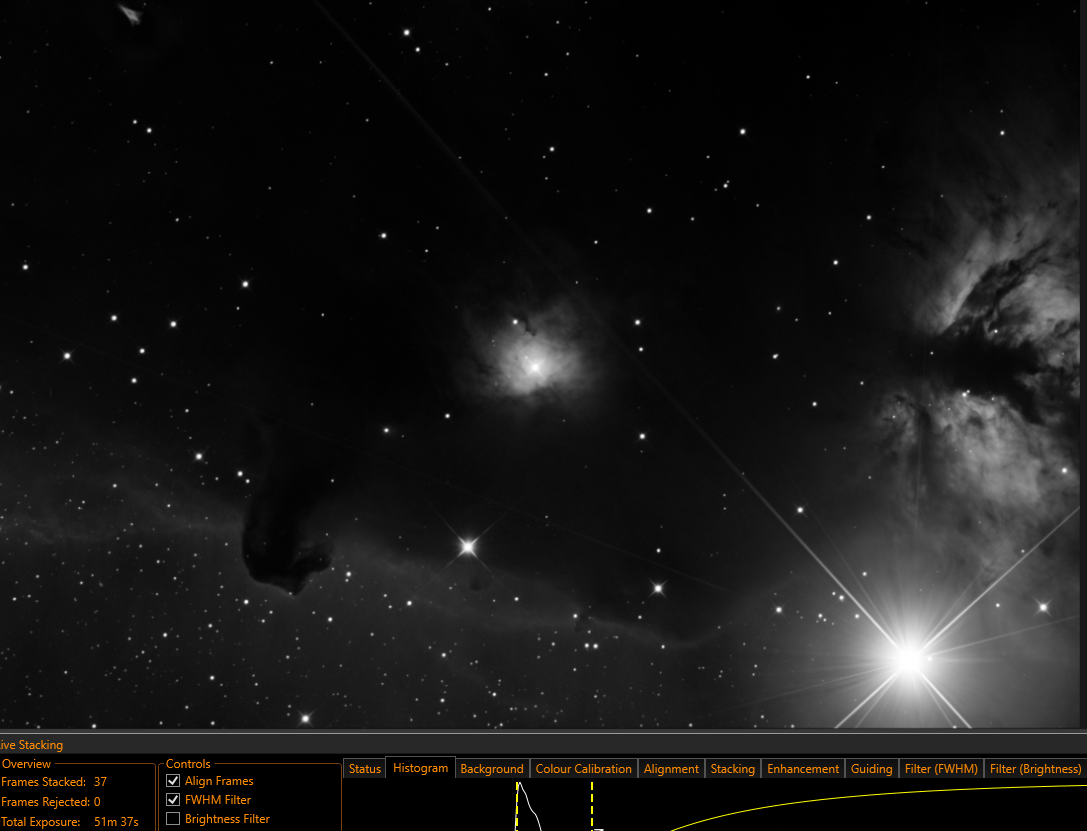
Task: Click the right yellow dashed histogram level line
Action: 592,805
